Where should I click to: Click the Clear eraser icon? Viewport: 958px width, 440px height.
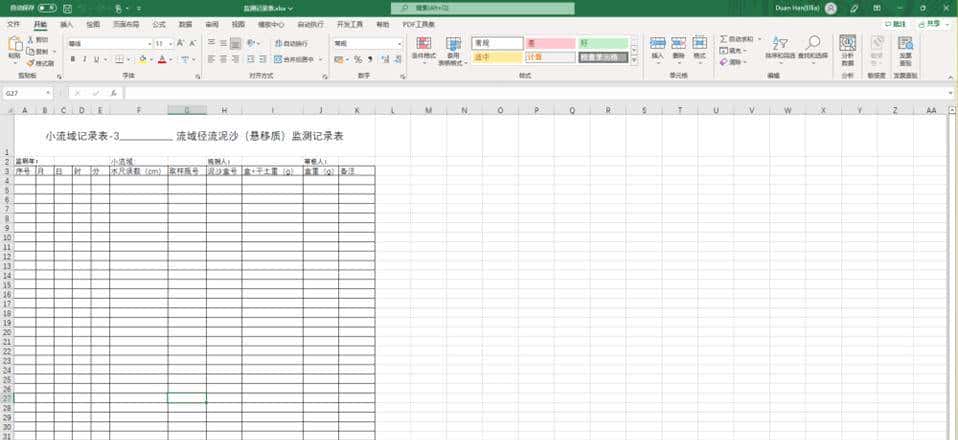[x=724, y=62]
